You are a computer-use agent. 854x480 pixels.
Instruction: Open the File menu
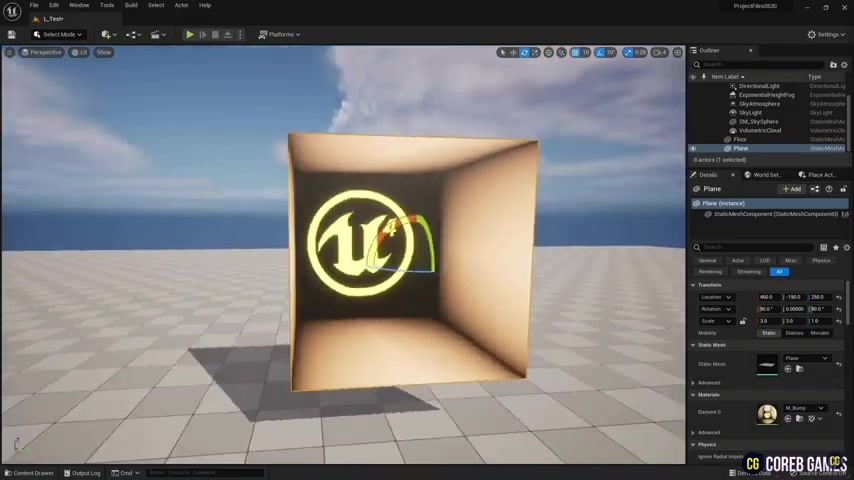(34, 5)
